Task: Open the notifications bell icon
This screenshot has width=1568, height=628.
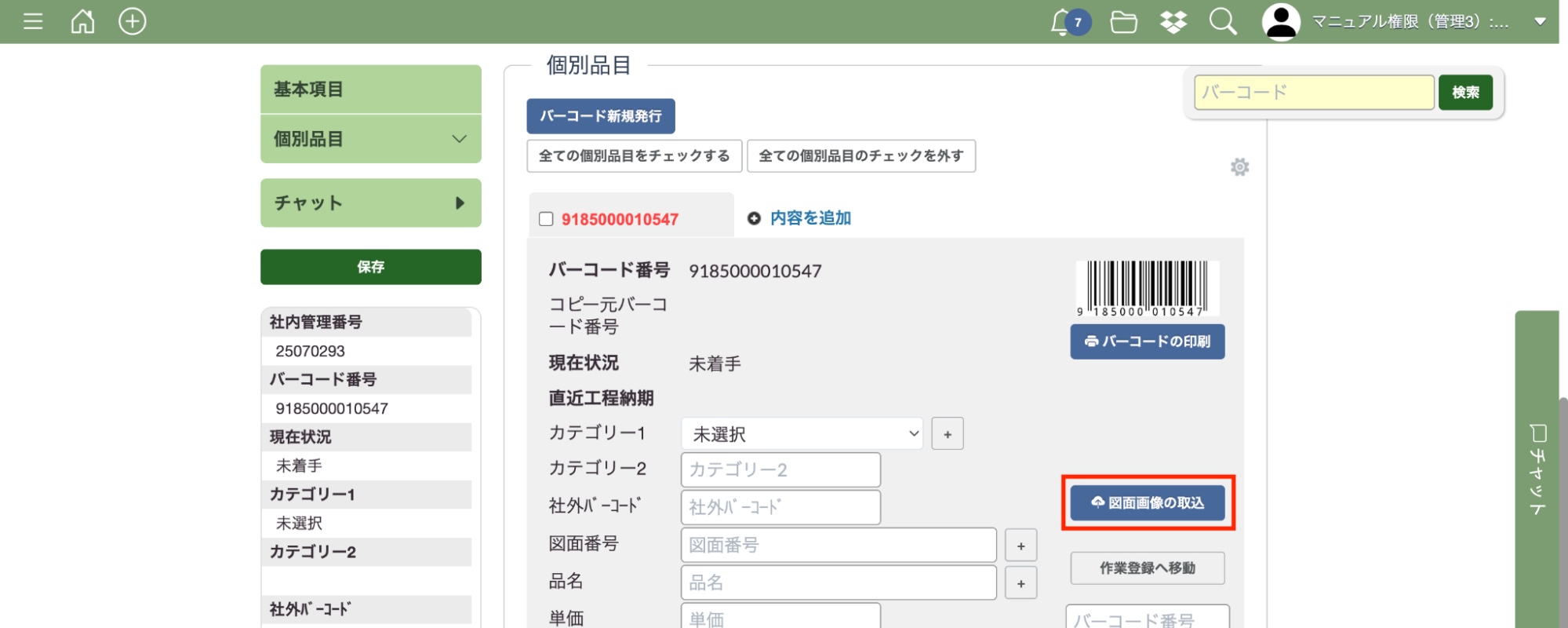Action: coord(1061,22)
